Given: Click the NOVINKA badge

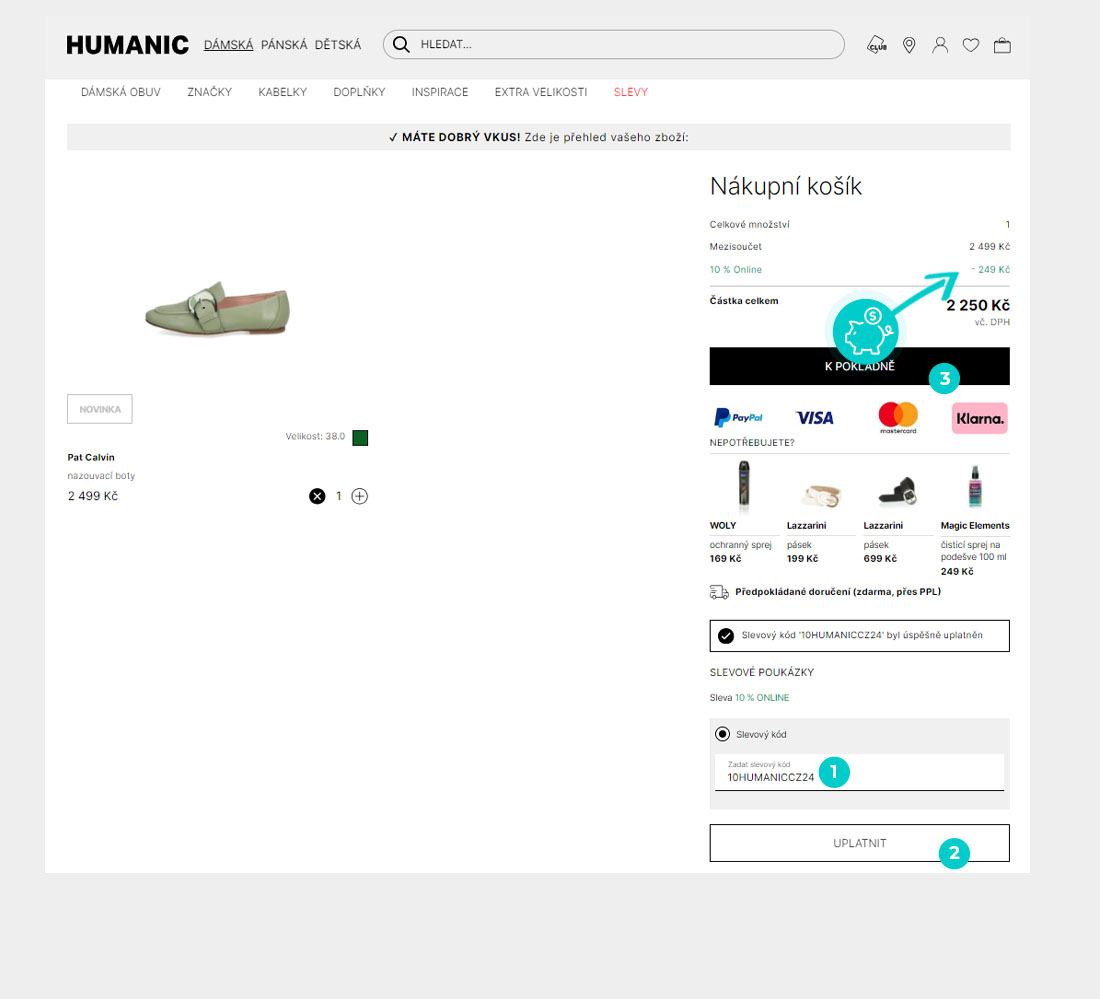Looking at the screenshot, I should pyautogui.click(x=100, y=409).
